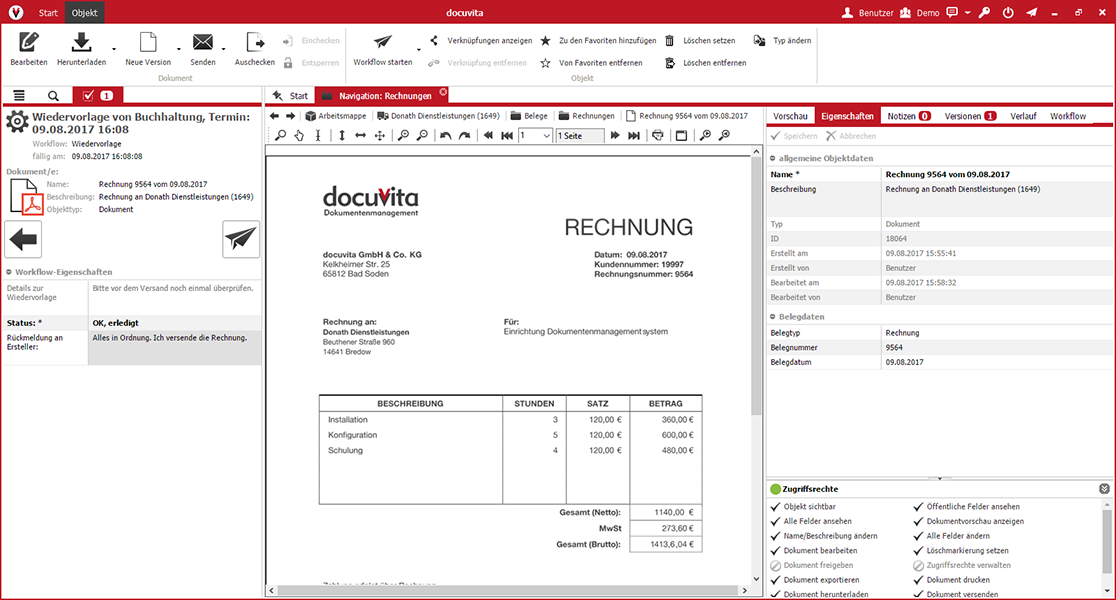Fit page to width with horizontal arrows icon
The image size is (1116, 600).
point(360,135)
